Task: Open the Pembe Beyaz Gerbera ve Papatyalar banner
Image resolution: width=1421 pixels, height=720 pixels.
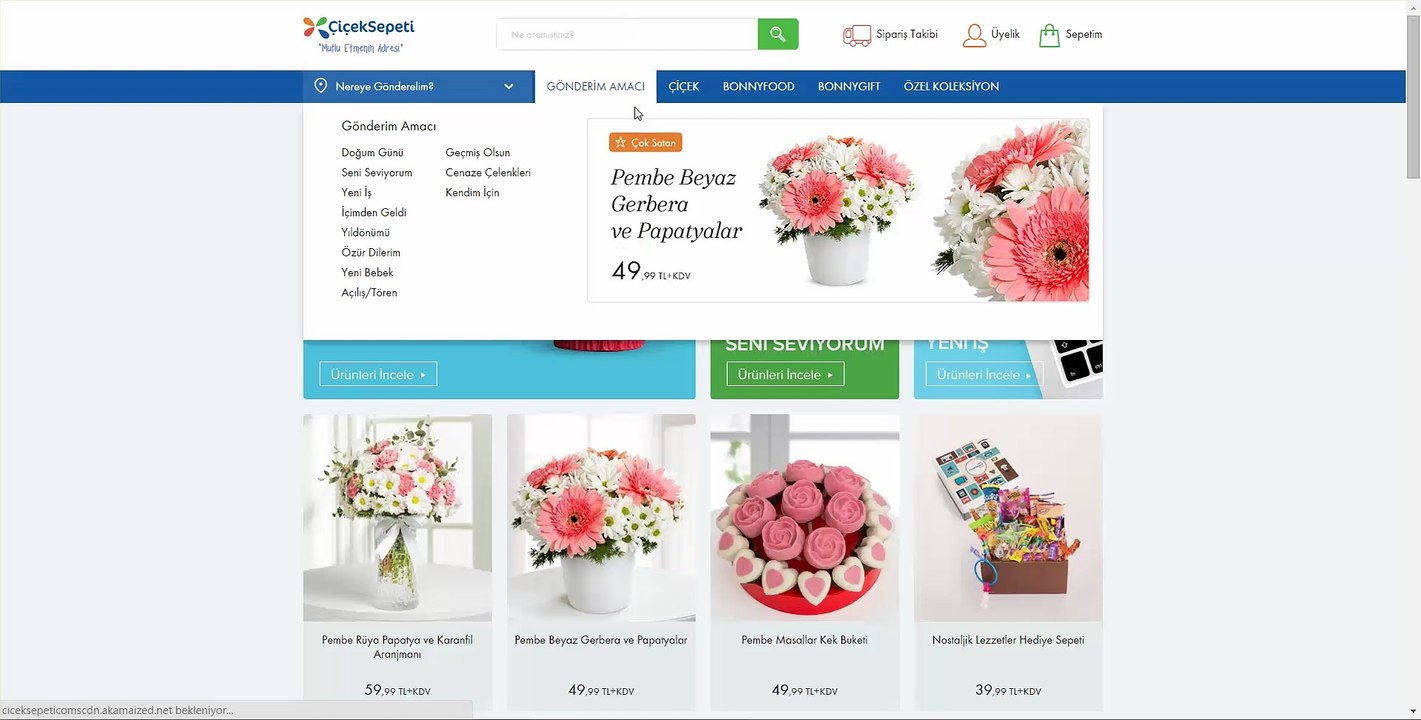Action: point(838,210)
